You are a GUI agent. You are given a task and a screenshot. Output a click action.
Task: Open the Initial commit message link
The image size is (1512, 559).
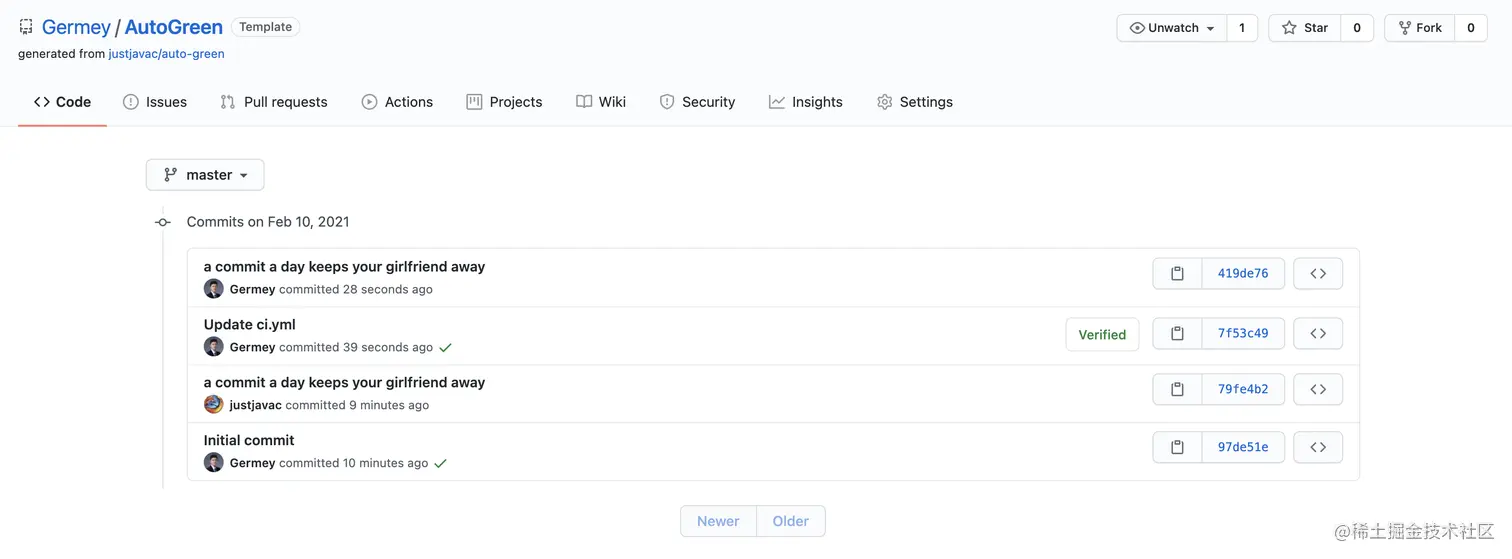point(249,441)
